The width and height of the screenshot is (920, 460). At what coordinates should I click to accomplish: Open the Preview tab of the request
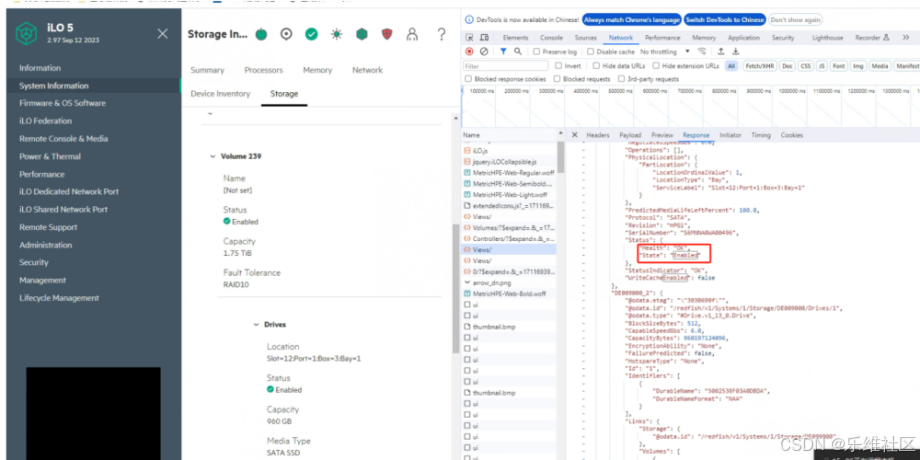tap(662, 135)
